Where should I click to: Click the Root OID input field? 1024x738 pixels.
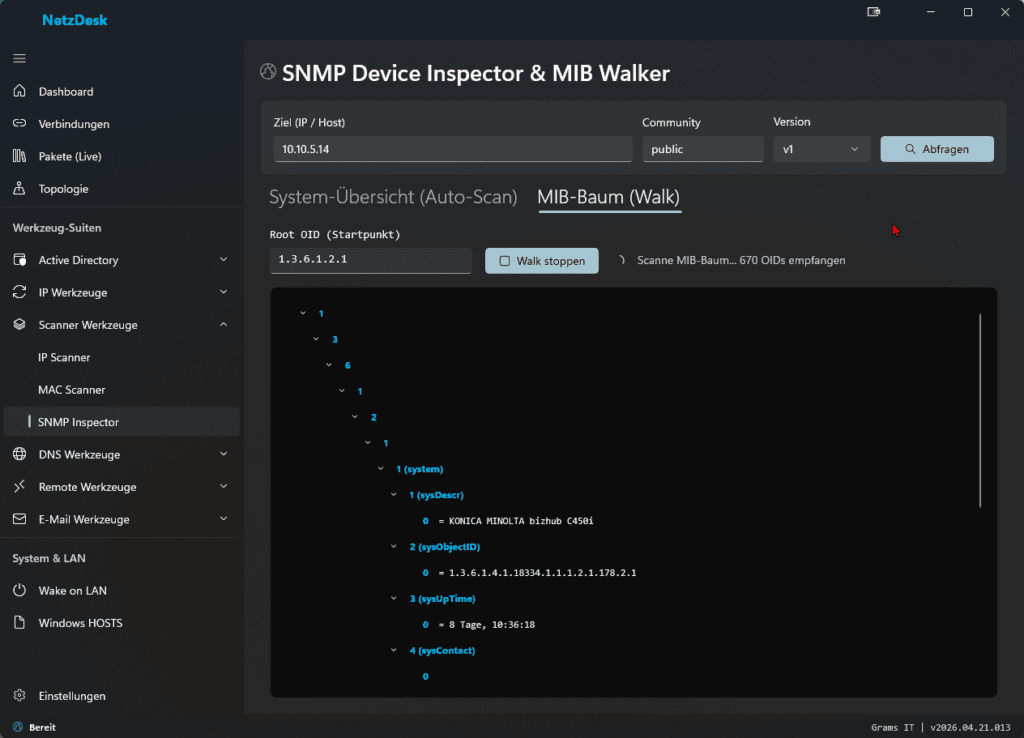[370, 261]
